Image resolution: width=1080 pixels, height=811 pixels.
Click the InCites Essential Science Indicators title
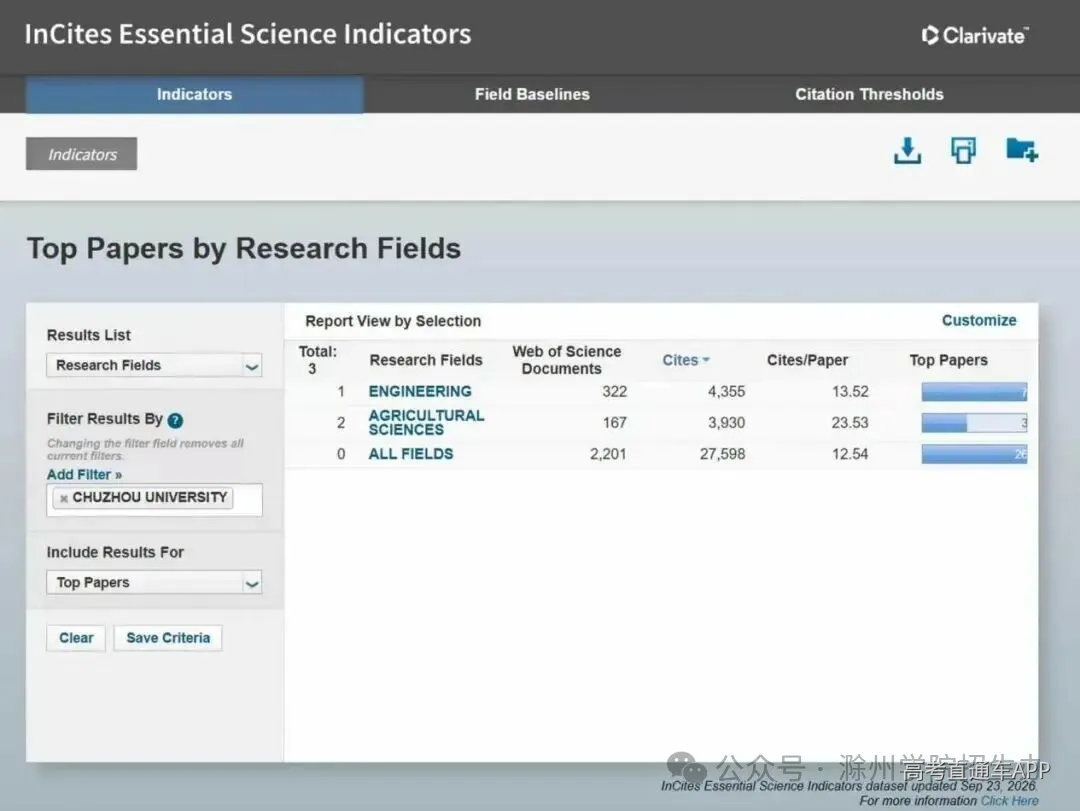click(x=248, y=34)
